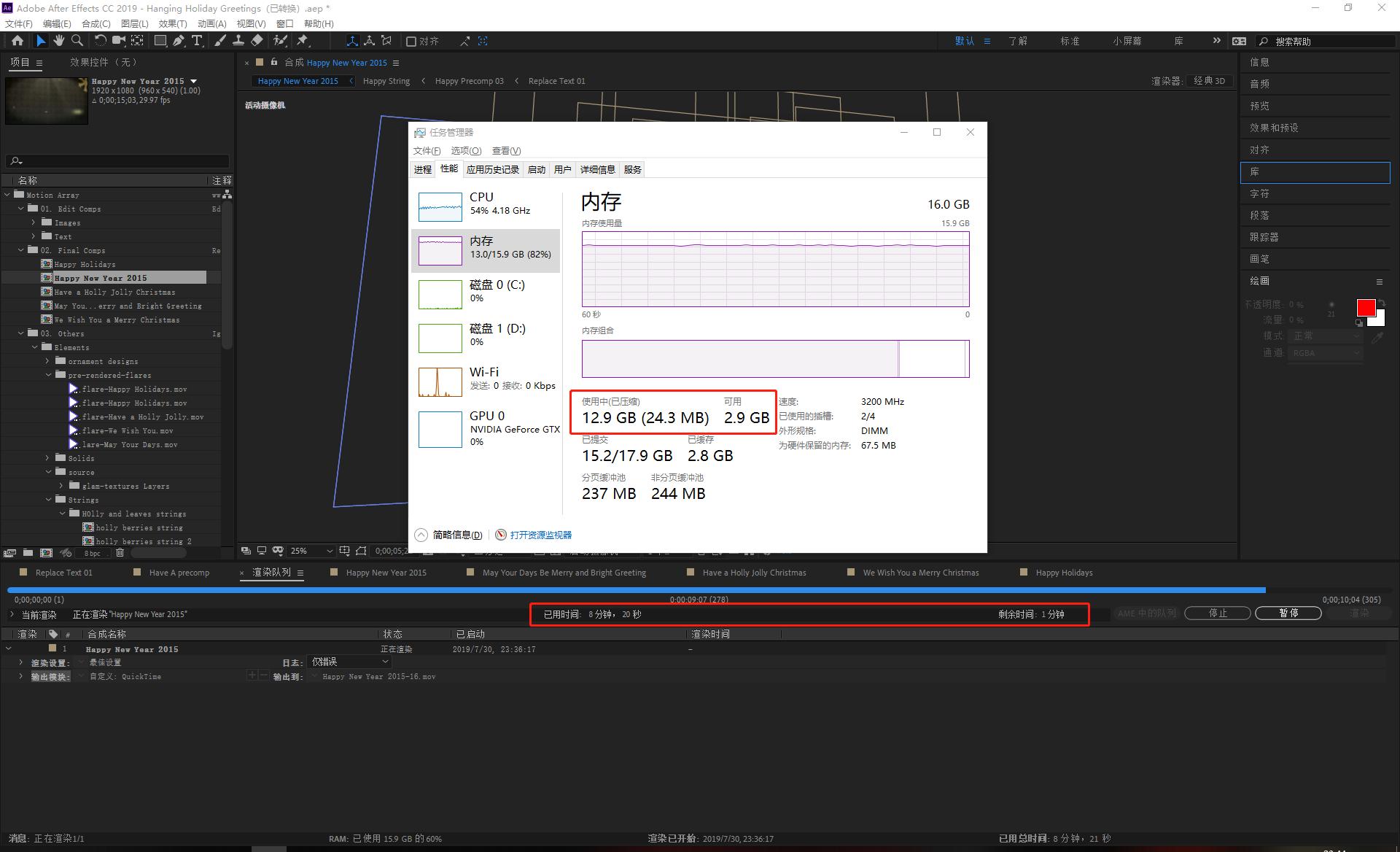Image resolution: width=1400 pixels, height=852 pixels.
Task: Select the Hand tool
Action: [x=59, y=41]
